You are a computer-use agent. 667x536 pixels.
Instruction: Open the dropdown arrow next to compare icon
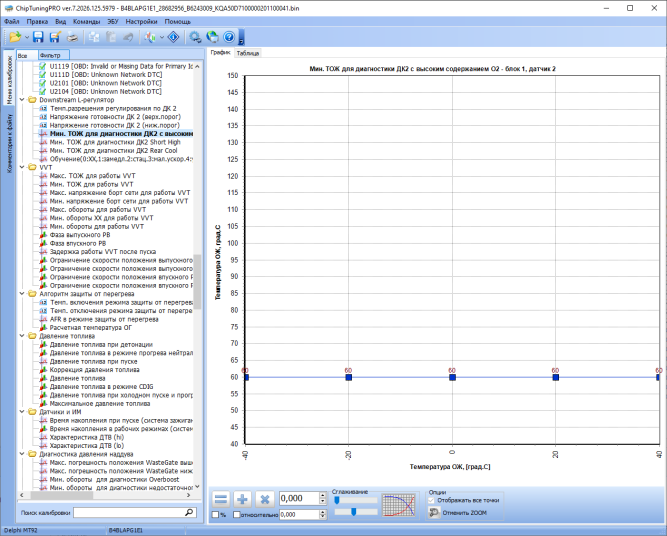coord(161,37)
